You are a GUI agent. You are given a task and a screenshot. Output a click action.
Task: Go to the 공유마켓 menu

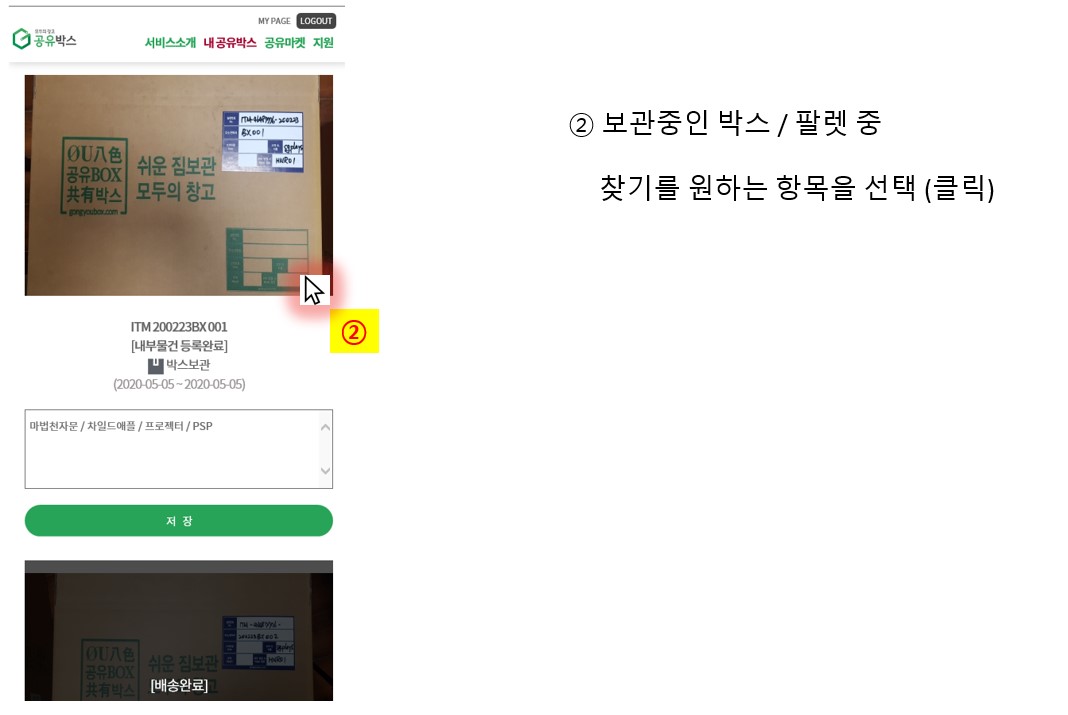tap(285, 43)
